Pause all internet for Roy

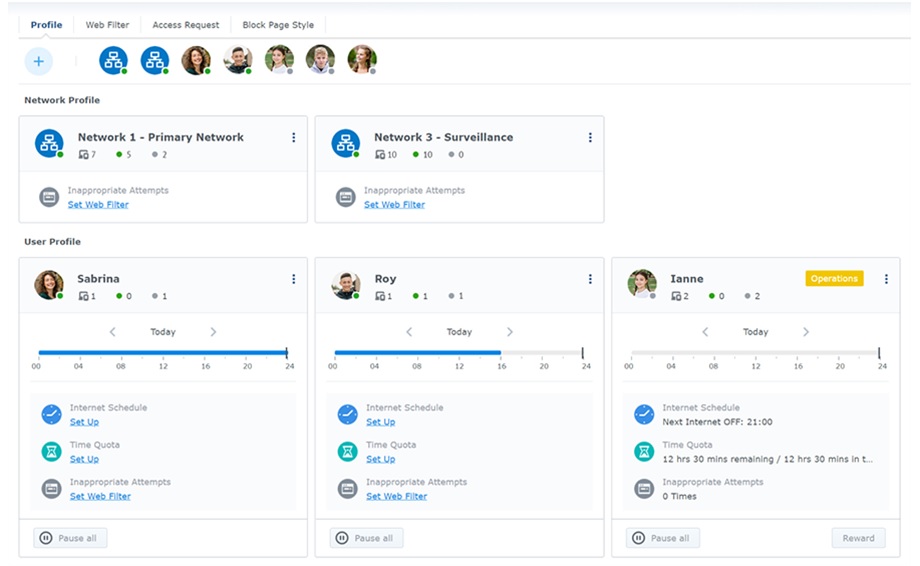coord(367,538)
